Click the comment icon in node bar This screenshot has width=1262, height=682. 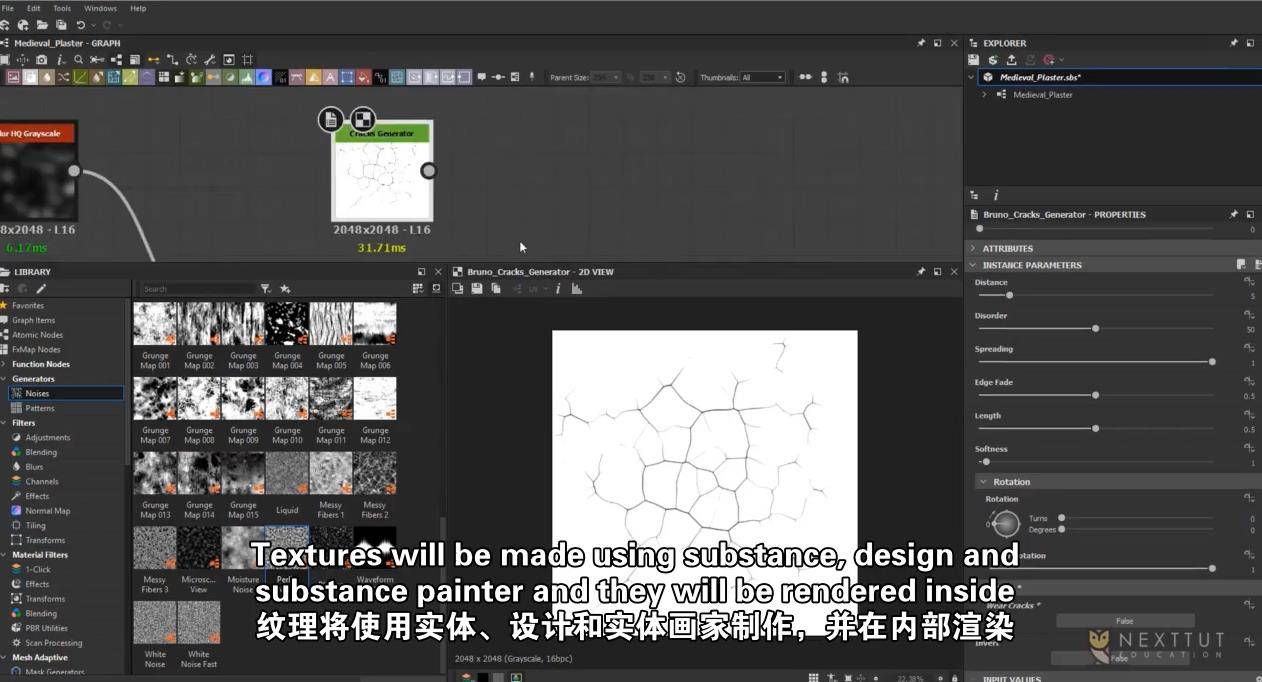point(481,77)
